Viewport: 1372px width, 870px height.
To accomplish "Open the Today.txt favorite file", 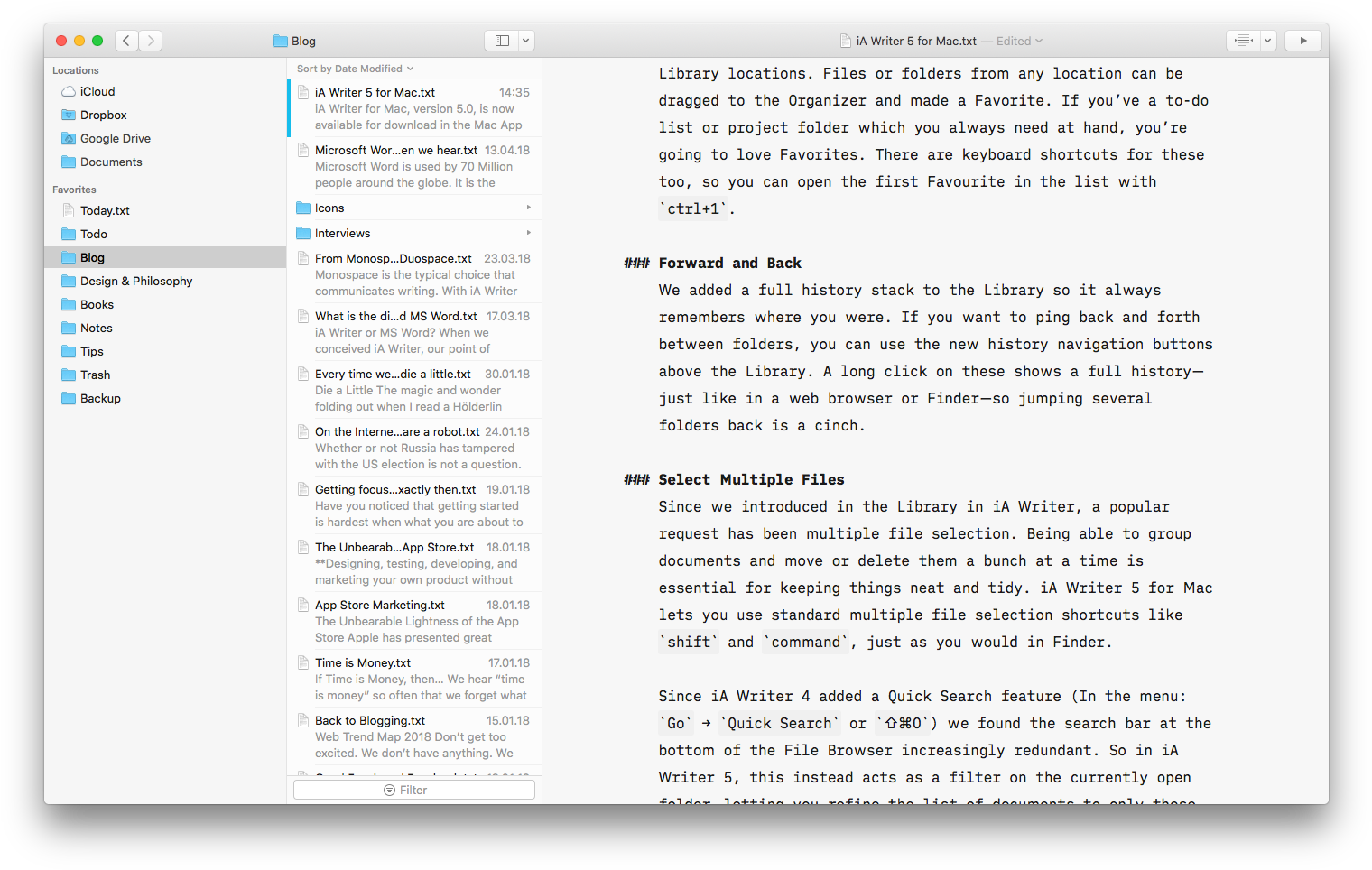I will 105,210.
